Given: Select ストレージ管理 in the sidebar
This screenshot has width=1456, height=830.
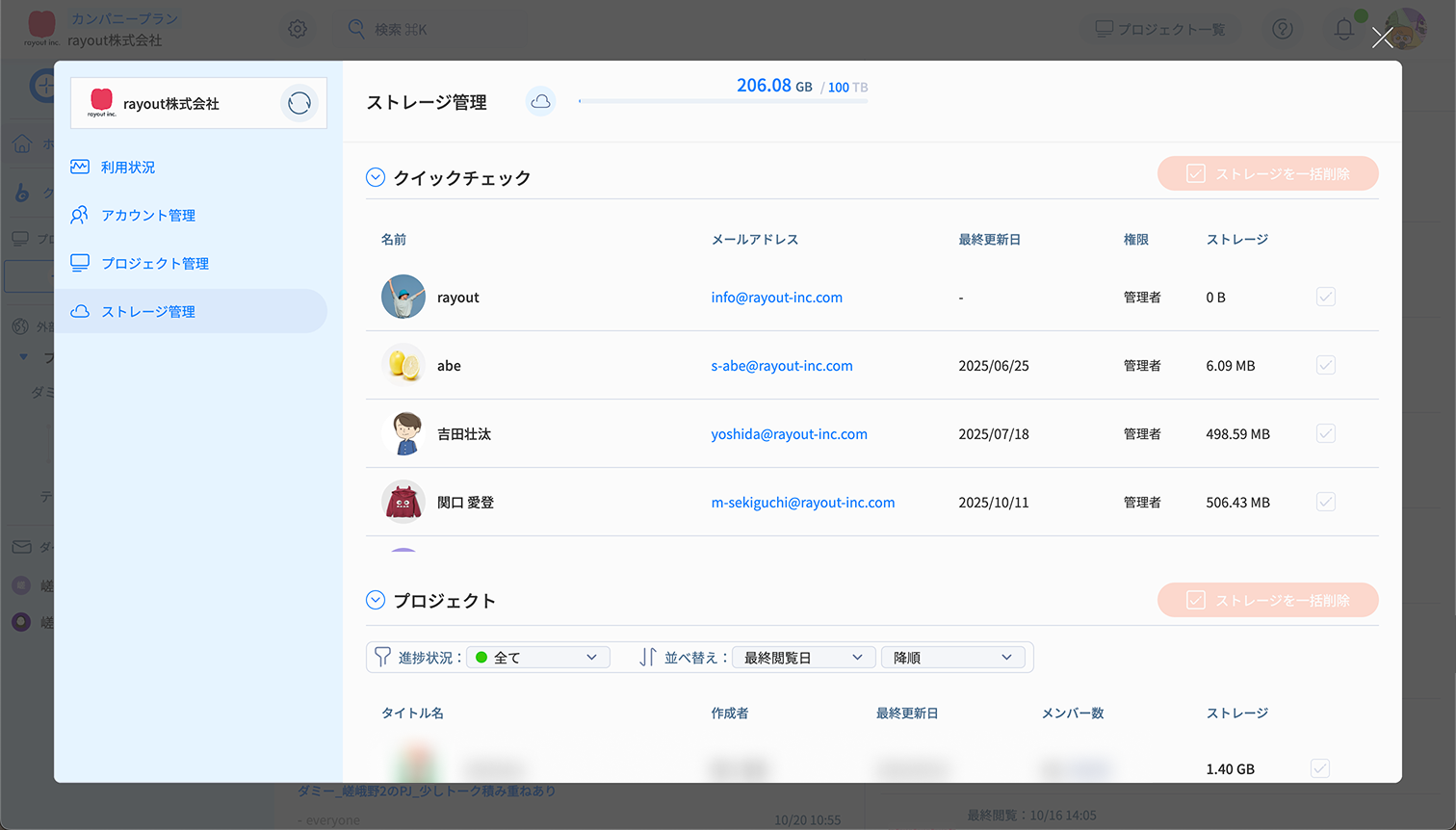Looking at the screenshot, I should pos(191,311).
